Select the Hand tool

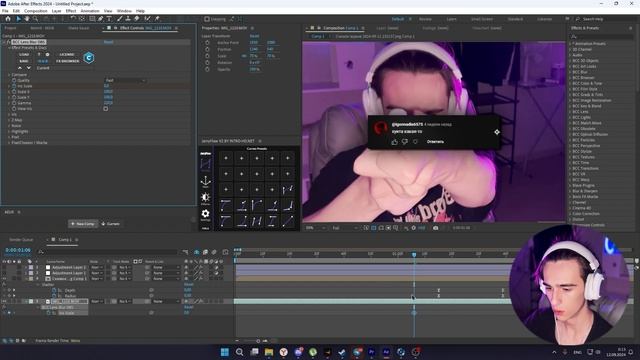click(x=27, y=19)
